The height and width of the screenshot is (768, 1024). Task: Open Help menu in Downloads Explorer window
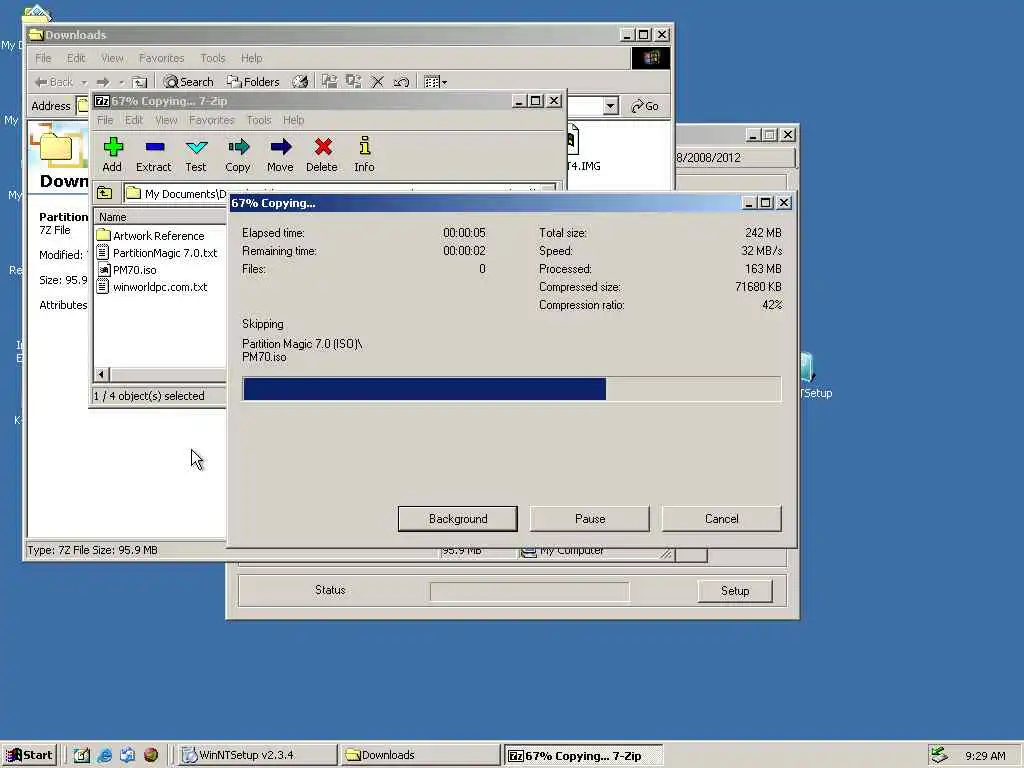pyautogui.click(x=251, y=58)
